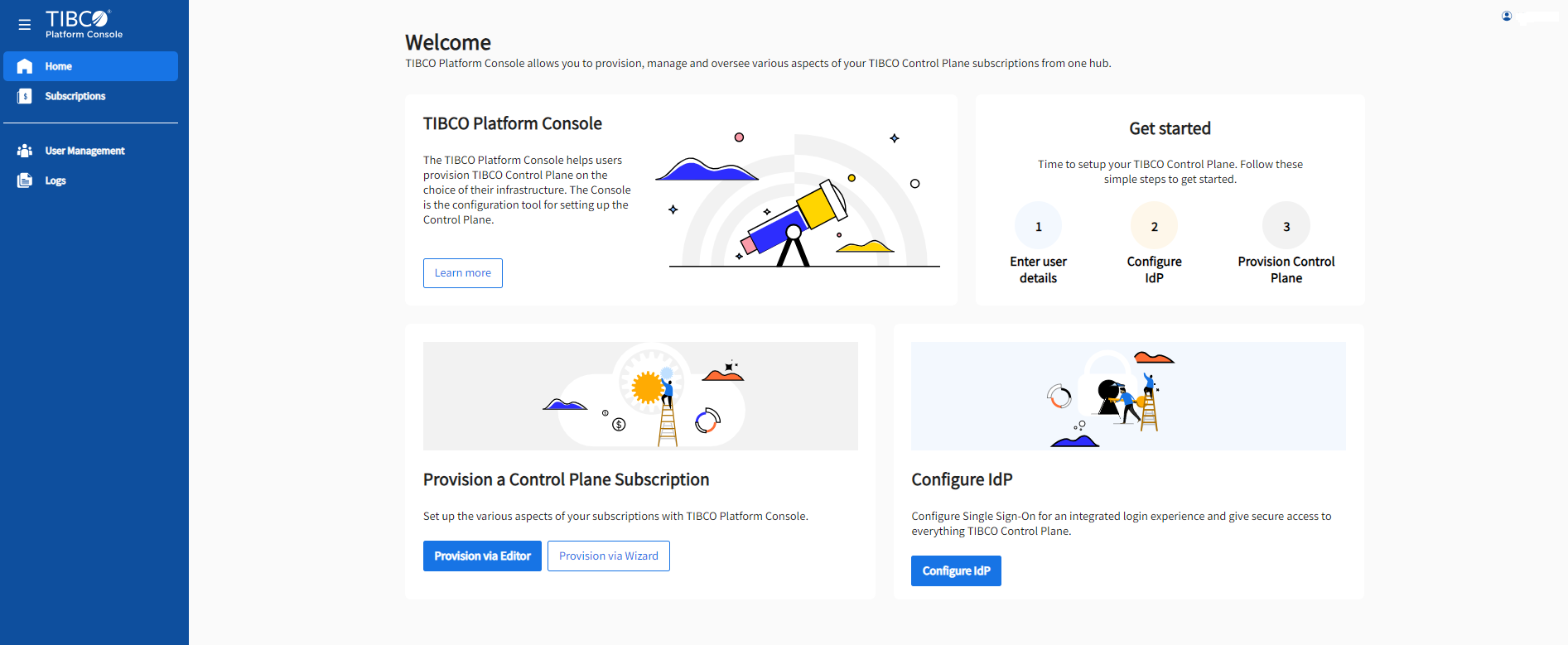1568x645 pixels.
Task: Click the Logs icon in sidebar
Action: pyautogui.click(x=25, y=181)
